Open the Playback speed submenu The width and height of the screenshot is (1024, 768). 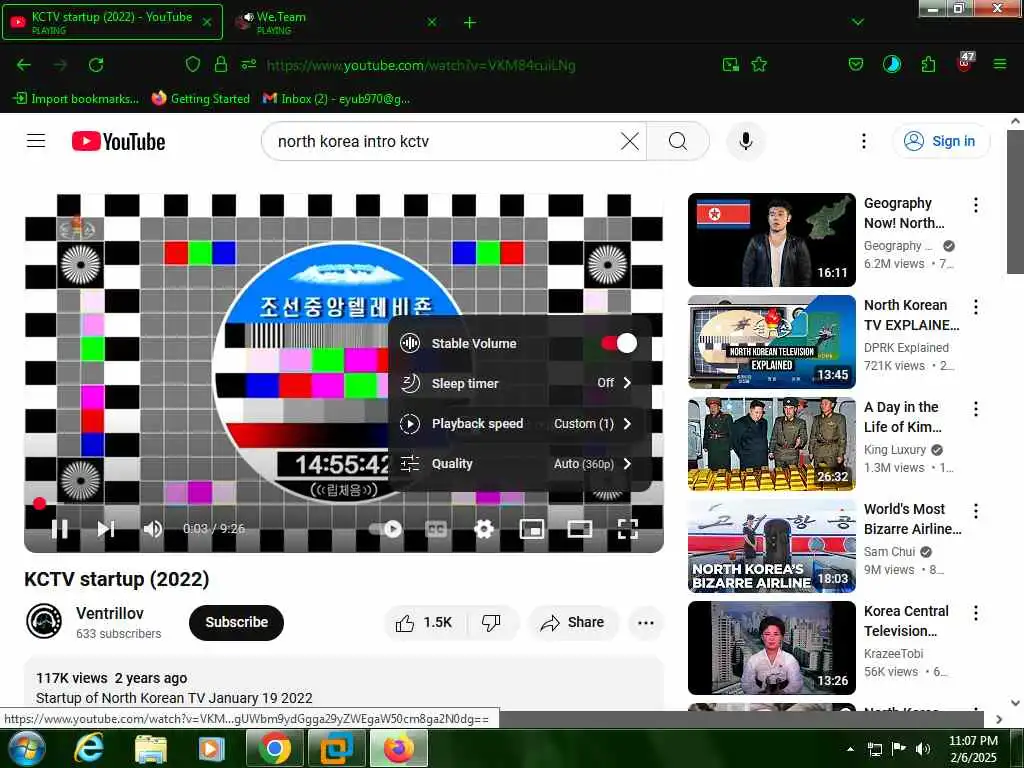coord(519,424)
